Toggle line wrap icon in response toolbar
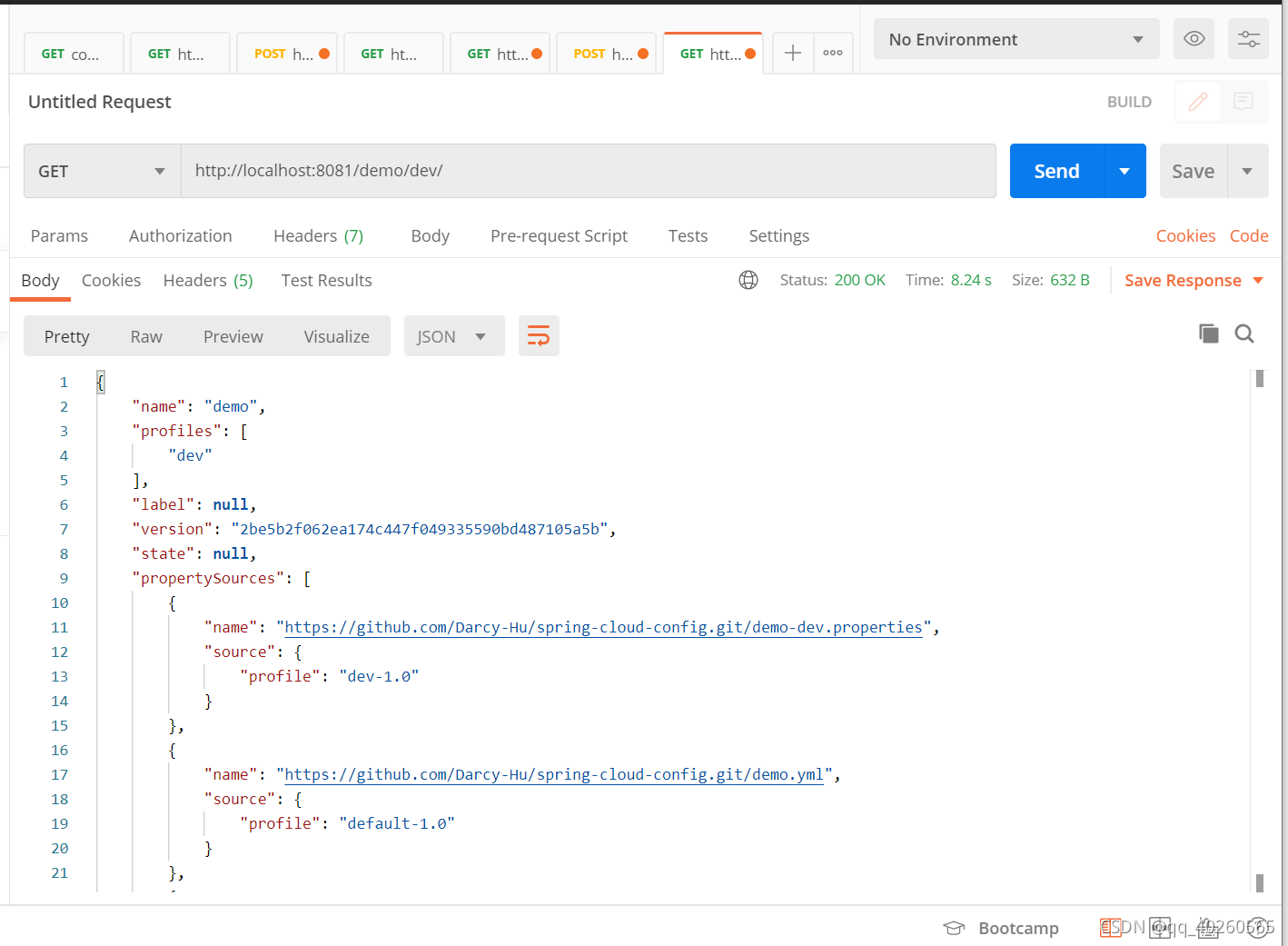Viewport: 1288px width, 946px height. [x=539, y=336]
